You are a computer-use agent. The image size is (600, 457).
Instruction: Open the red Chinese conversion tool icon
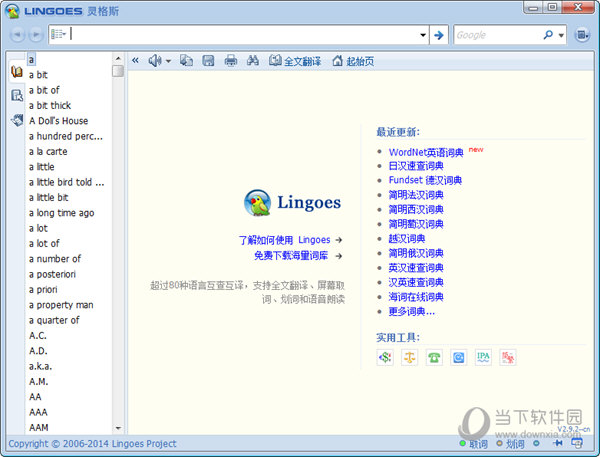click(x=508, y=357)
